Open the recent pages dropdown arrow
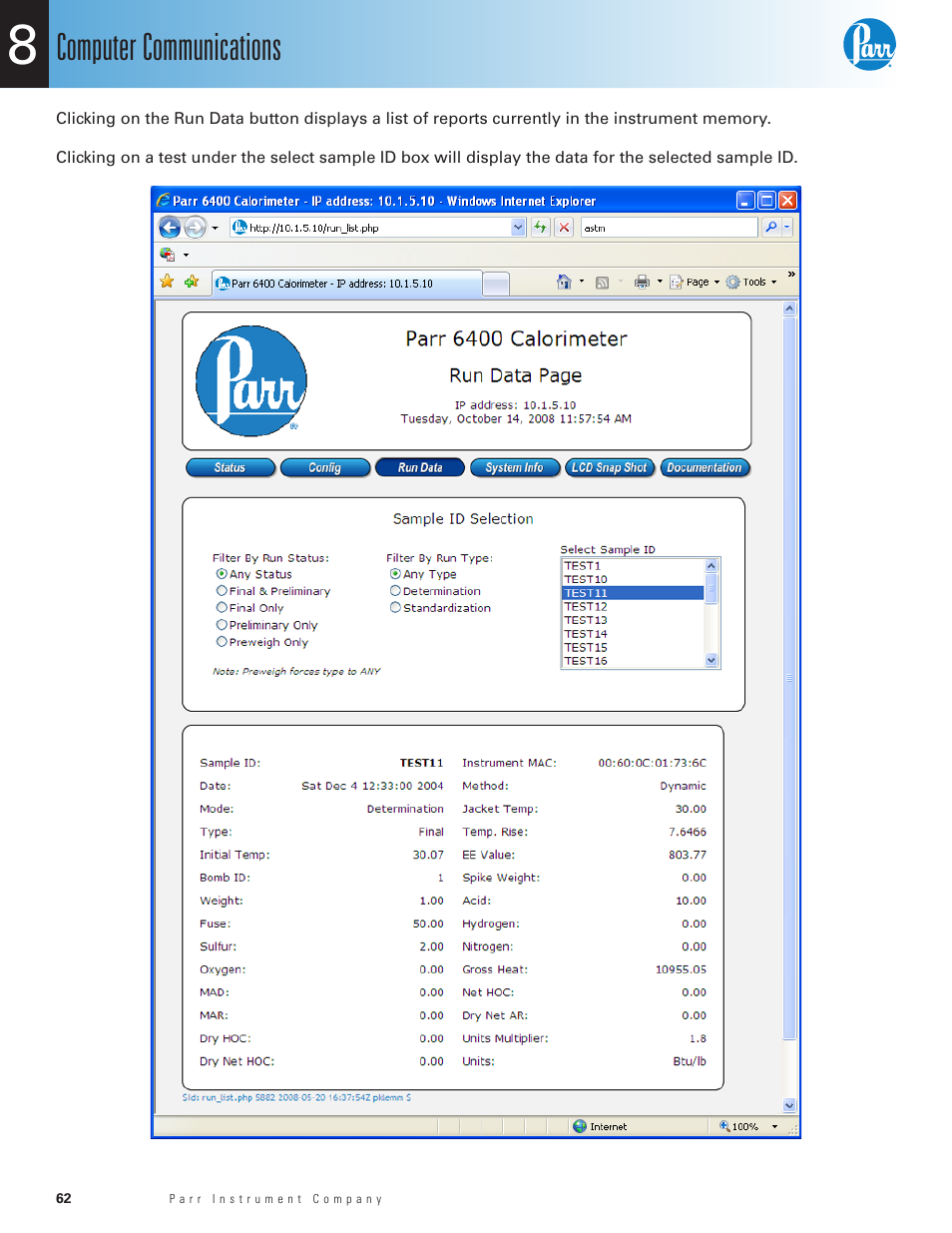This screenshot has width=952, height=1233. click(215, 228)
